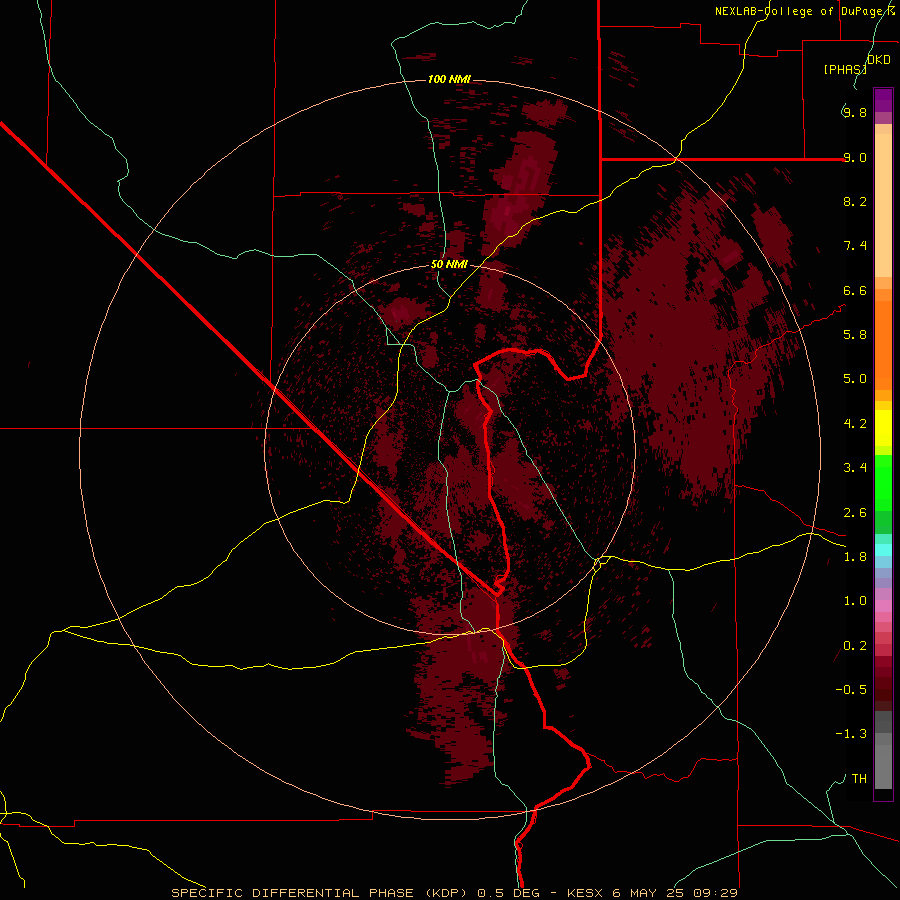Pick the peach segment of the color bar
Screen dimensions: 900x900
[883, 205]
